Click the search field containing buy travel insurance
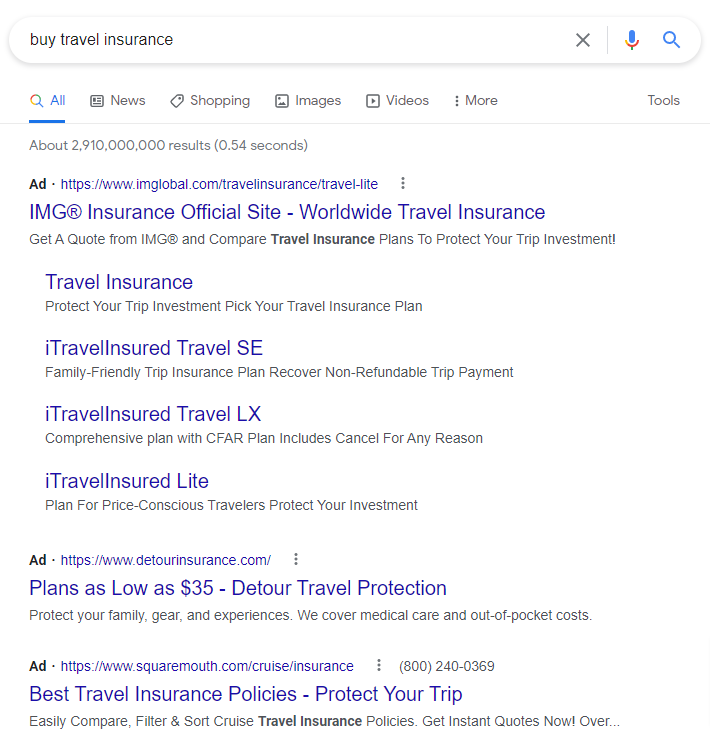 tap(295, 40)
